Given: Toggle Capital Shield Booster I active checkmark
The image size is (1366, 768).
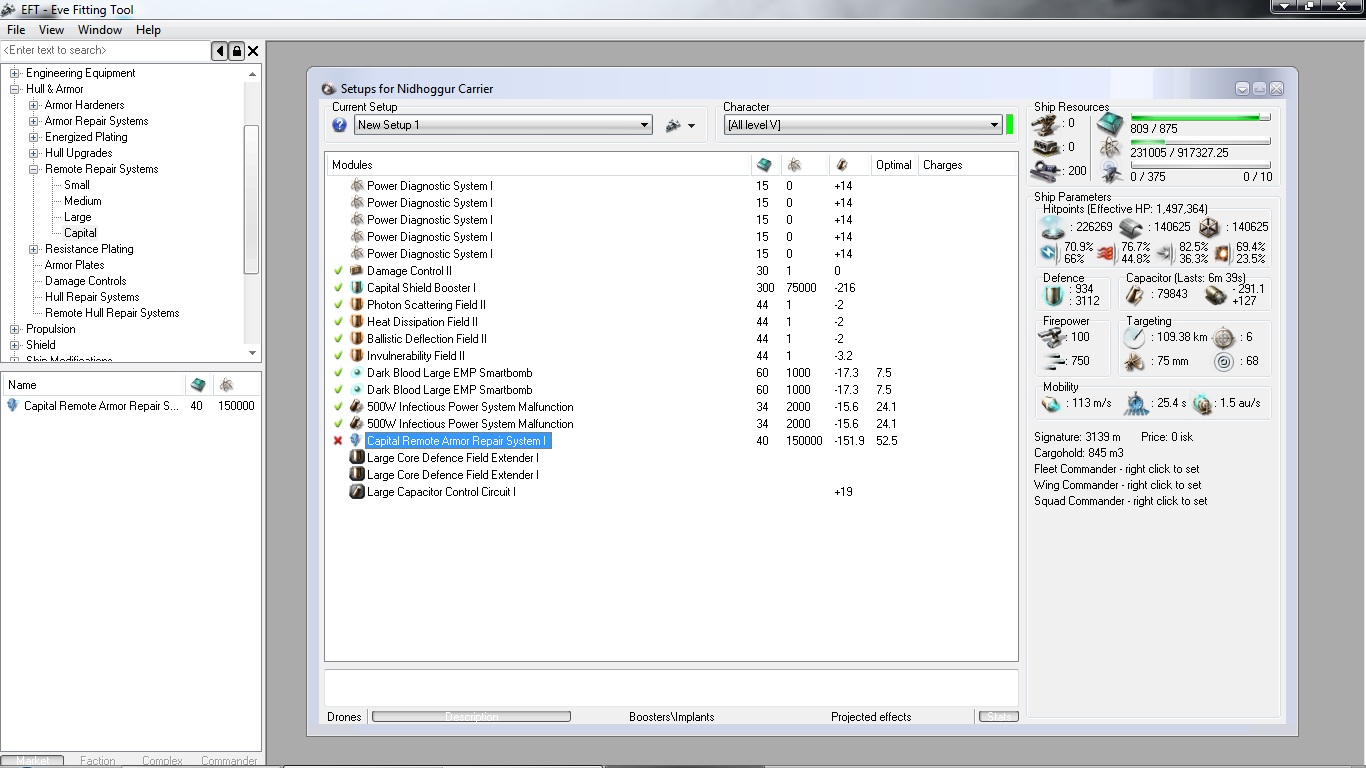Looking at the screenshot, I should coord(338,288).
